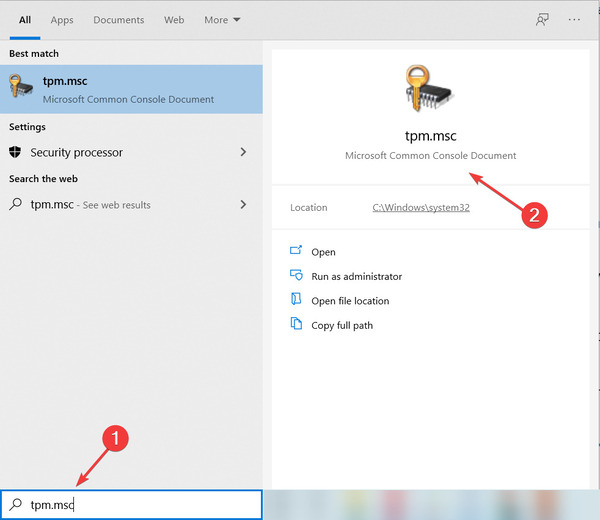600x520 pixels.
Task: Open the C:\Windows\system32 location link
Action: [x=421, y=207]
